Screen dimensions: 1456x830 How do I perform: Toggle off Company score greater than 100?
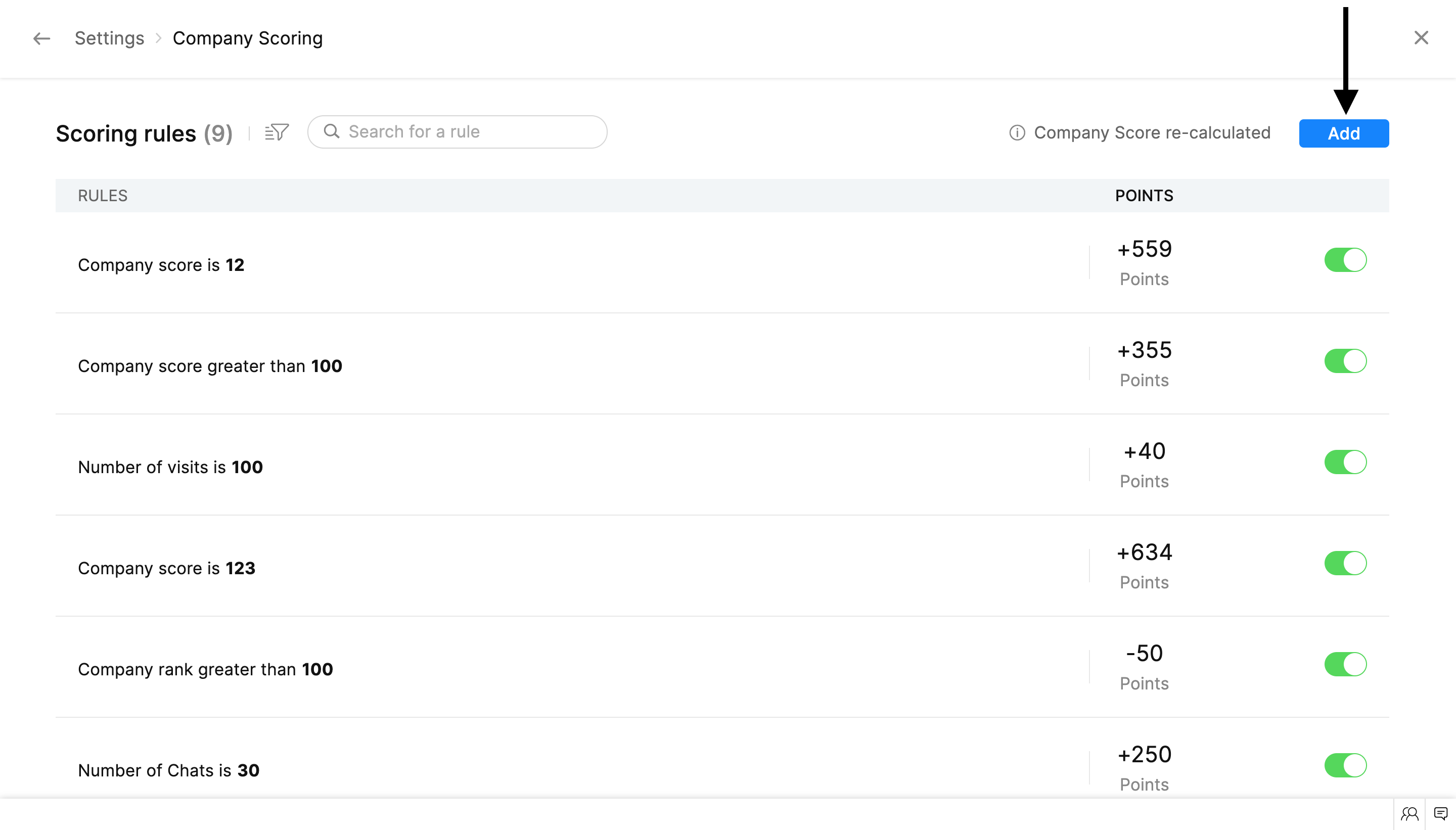[1345, 361]
